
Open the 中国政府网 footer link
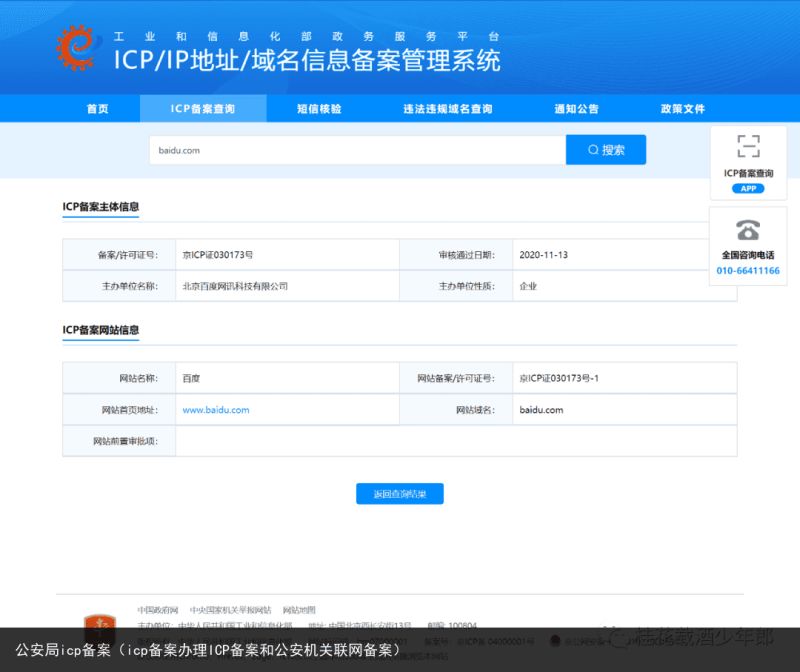point(158,610)
